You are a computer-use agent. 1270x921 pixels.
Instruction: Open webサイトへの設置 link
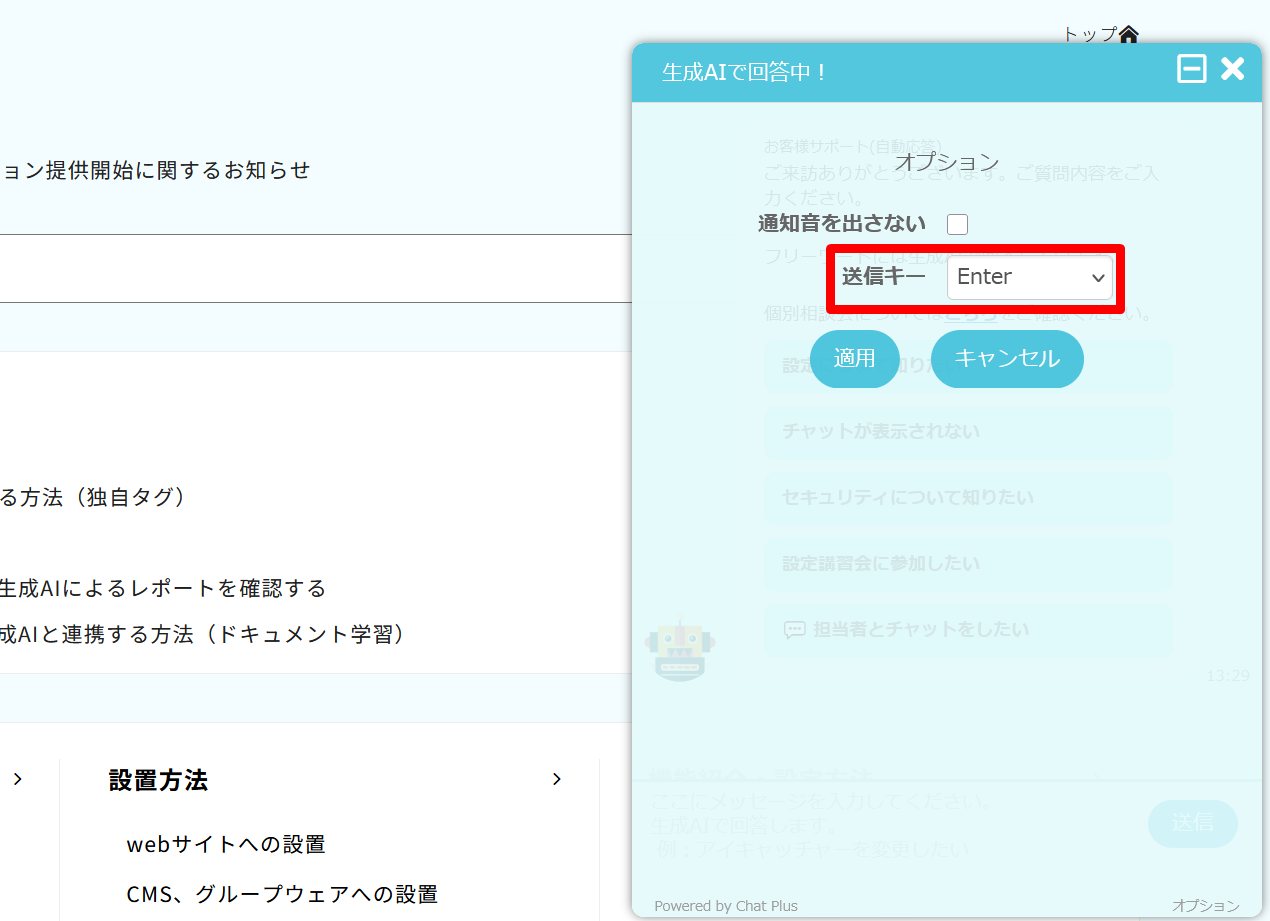226,844
